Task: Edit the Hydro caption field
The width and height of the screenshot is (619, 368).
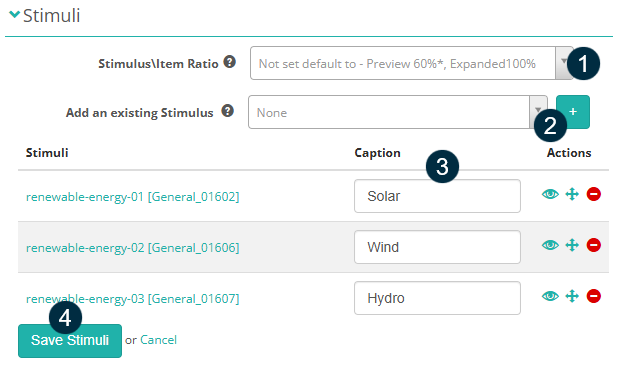Action: point(437,298)
